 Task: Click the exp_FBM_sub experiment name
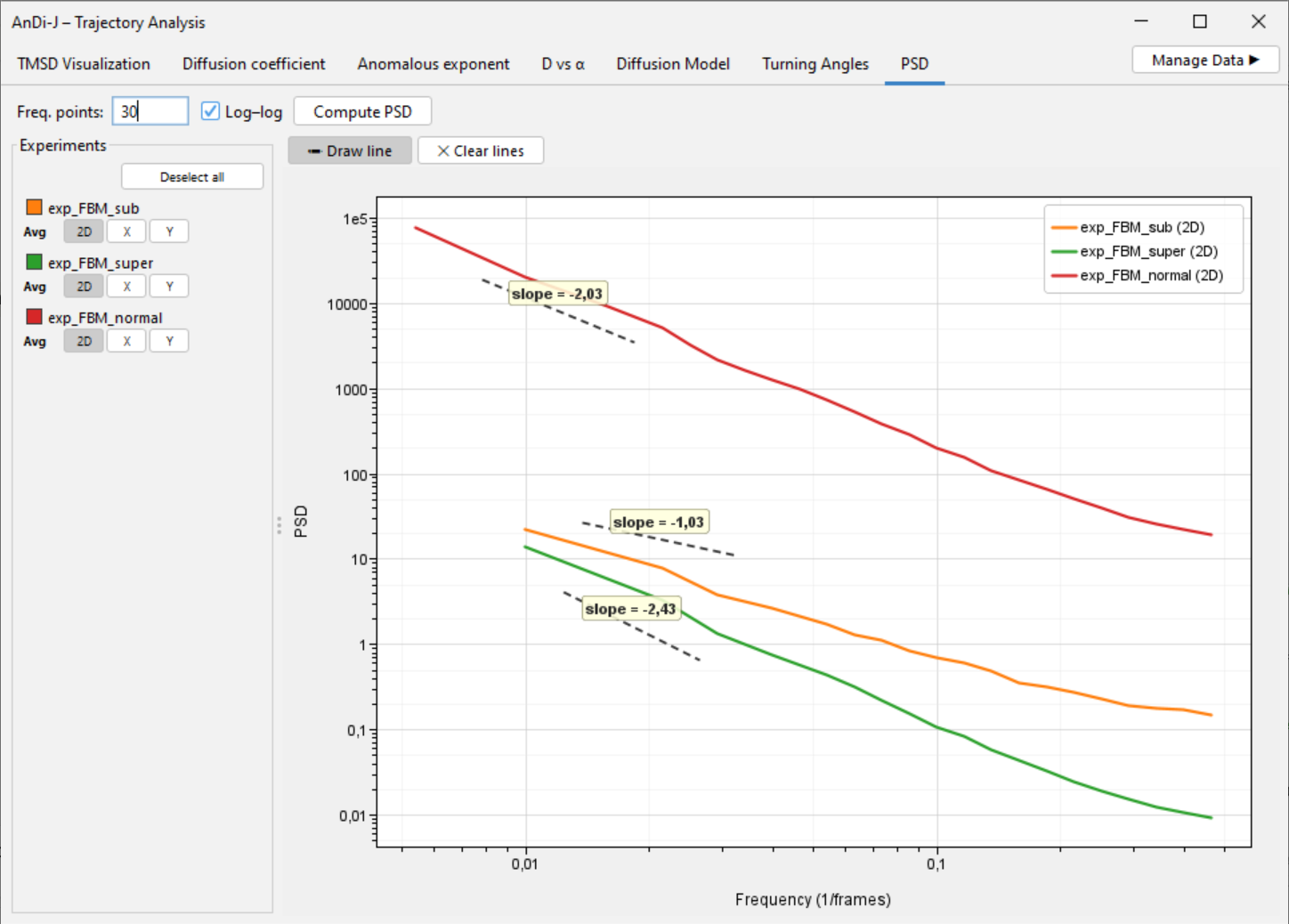[x=93, y=208]
